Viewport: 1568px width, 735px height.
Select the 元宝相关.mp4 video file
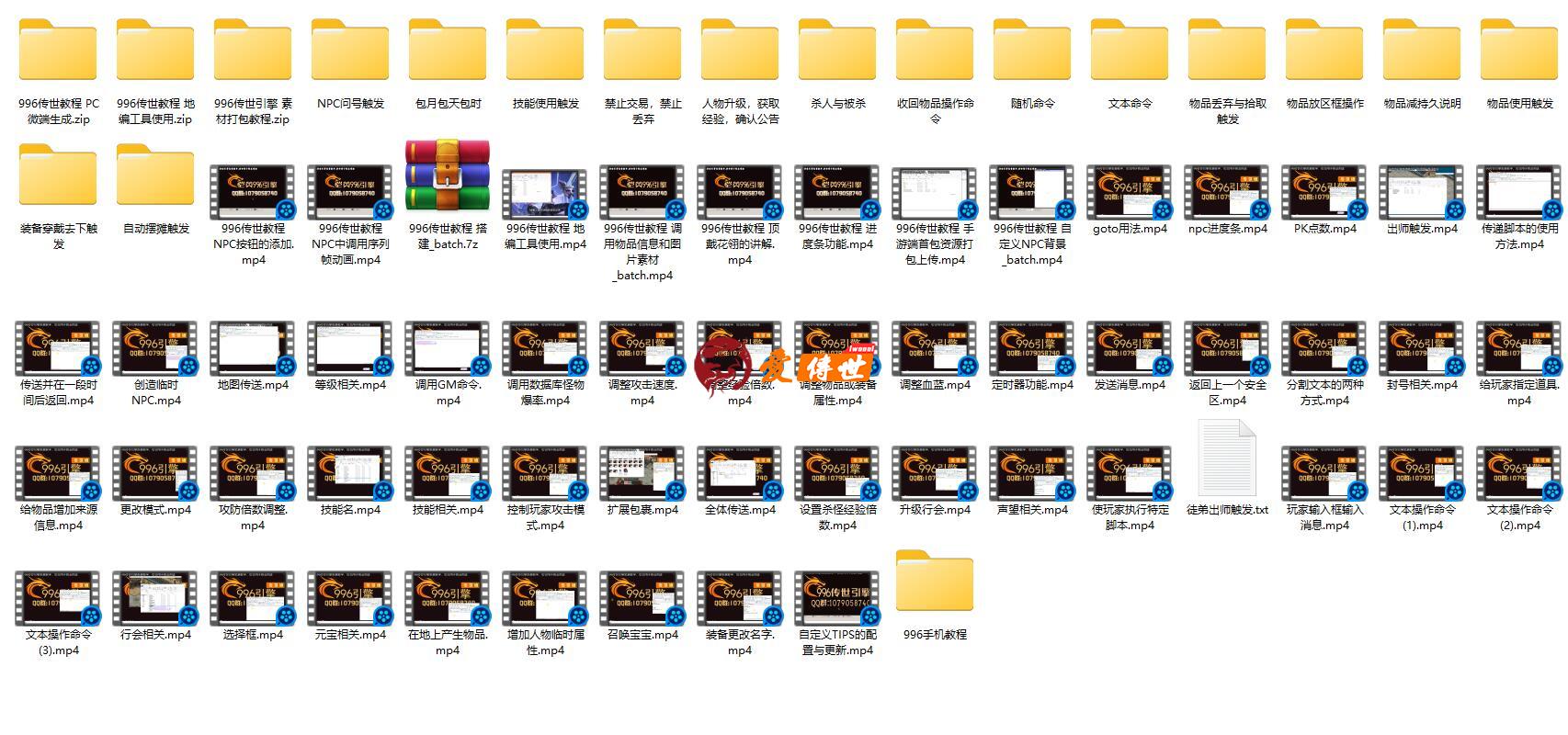pyautogui.click(x=350, y=599)
